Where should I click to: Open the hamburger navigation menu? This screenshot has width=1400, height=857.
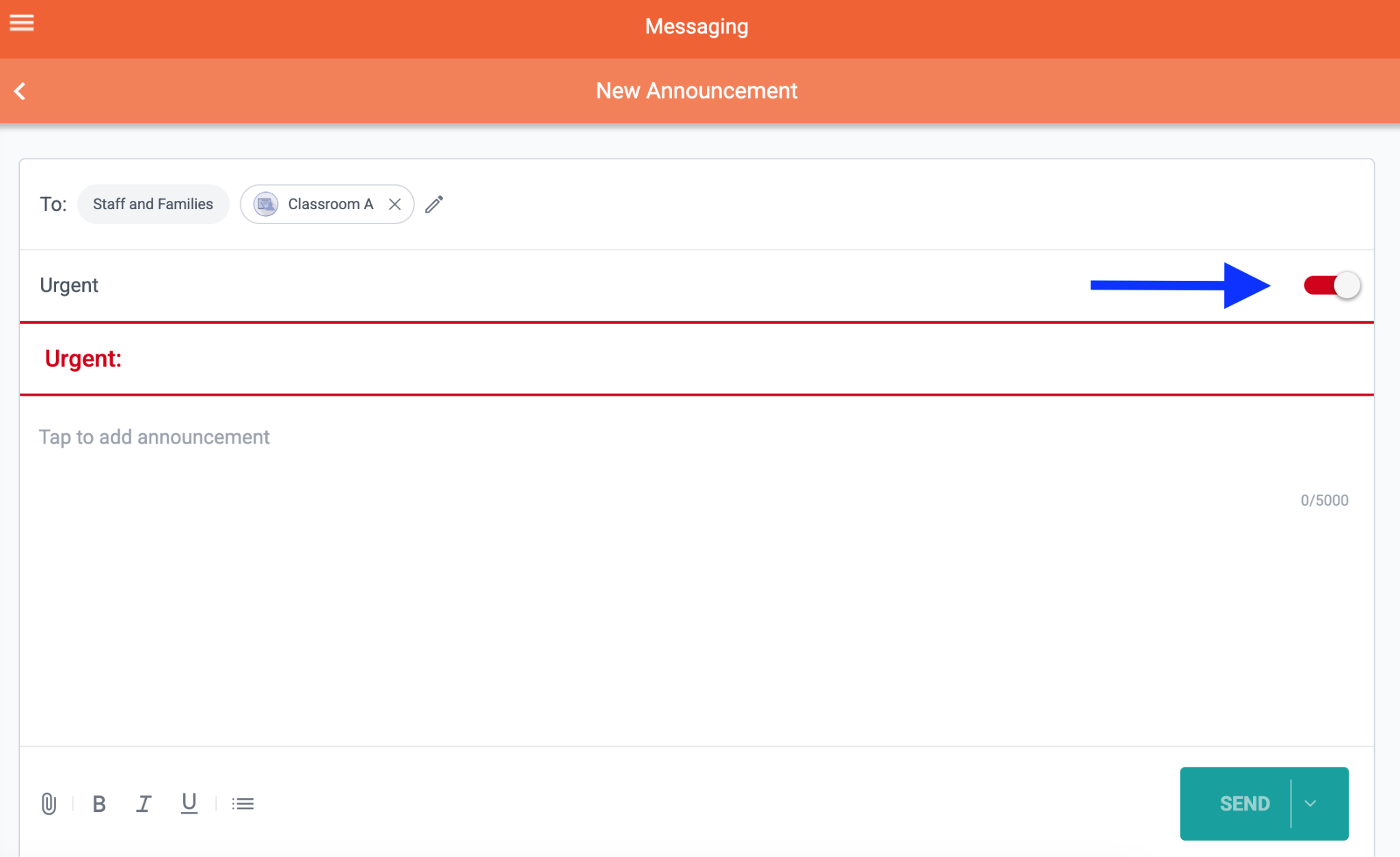click(22, 23)
